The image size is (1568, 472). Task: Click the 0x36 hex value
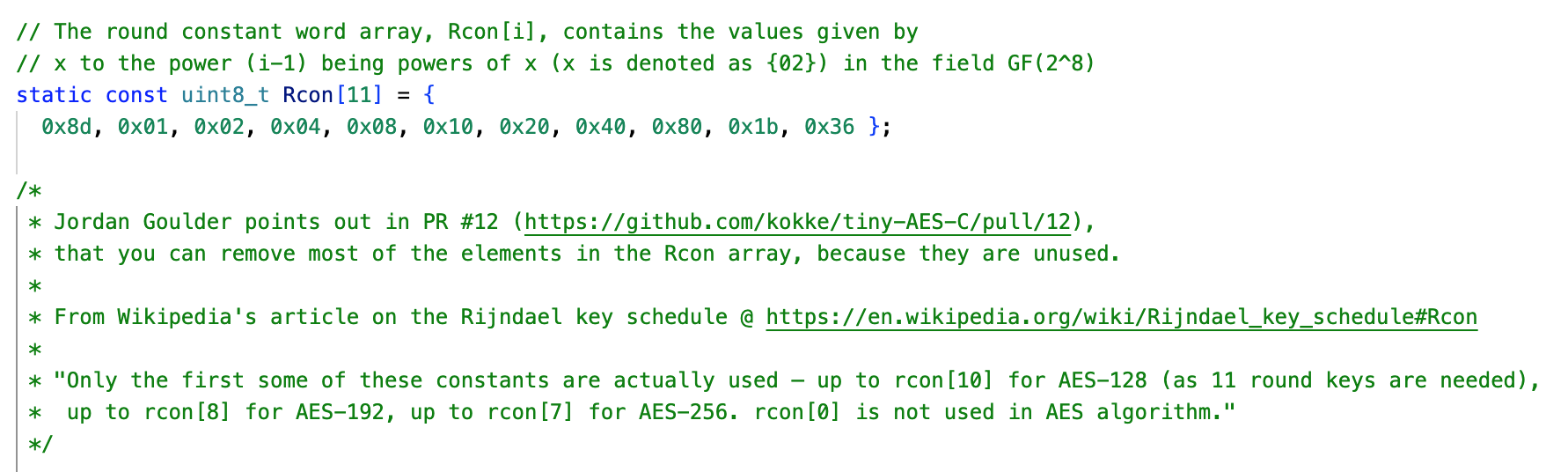point(829,127)
